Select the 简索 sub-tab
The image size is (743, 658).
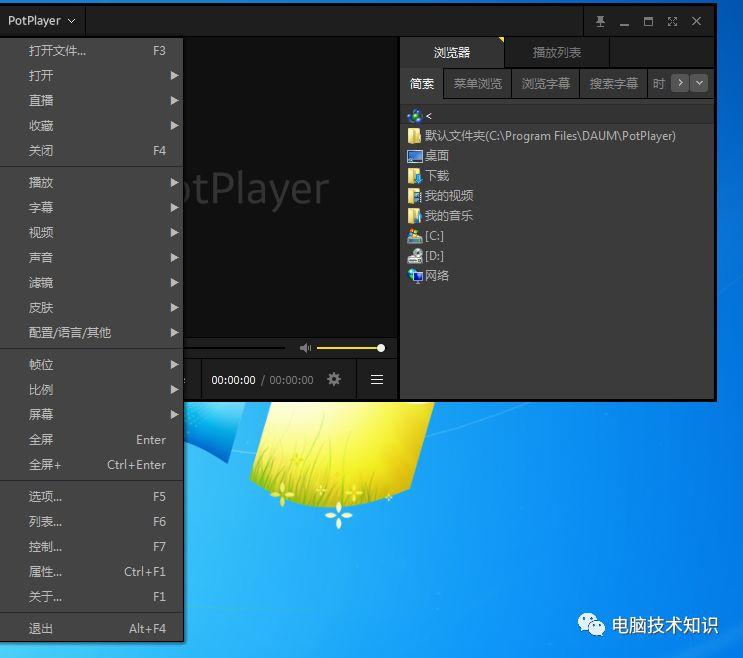click(422, 84)
